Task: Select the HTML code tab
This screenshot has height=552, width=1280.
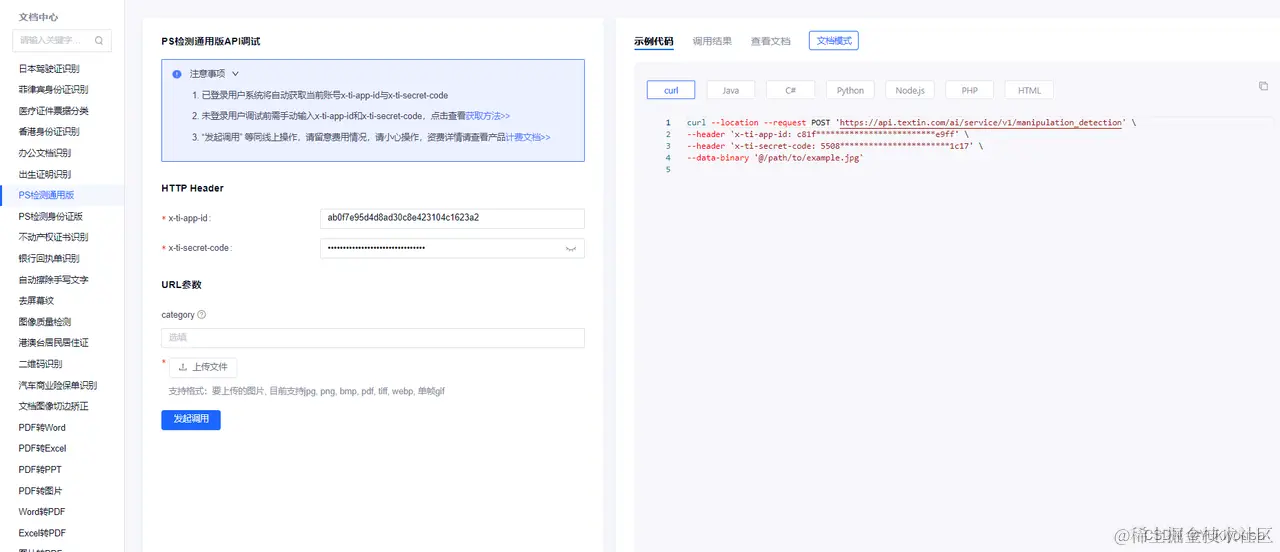Action: pos(1029,90)
